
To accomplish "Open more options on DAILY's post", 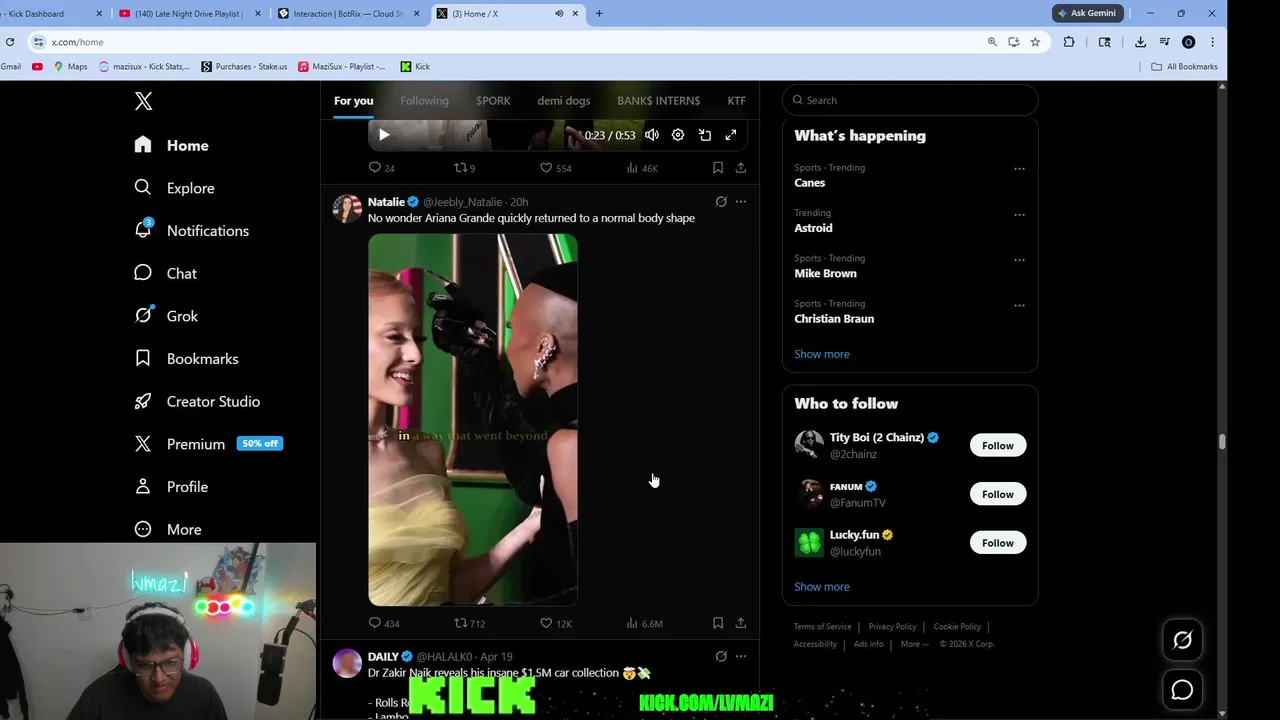I will pos(741,657).
